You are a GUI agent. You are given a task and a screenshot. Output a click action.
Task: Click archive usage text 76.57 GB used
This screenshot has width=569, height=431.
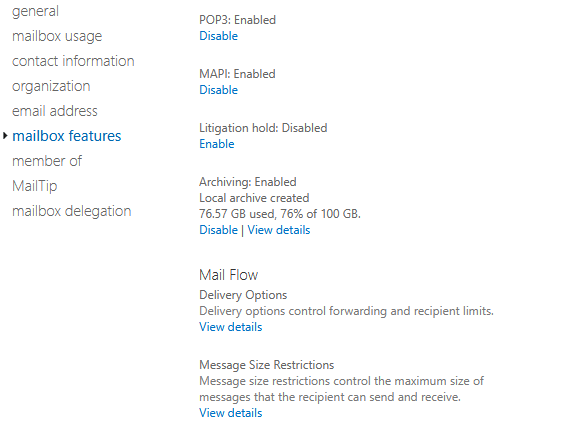238,214
